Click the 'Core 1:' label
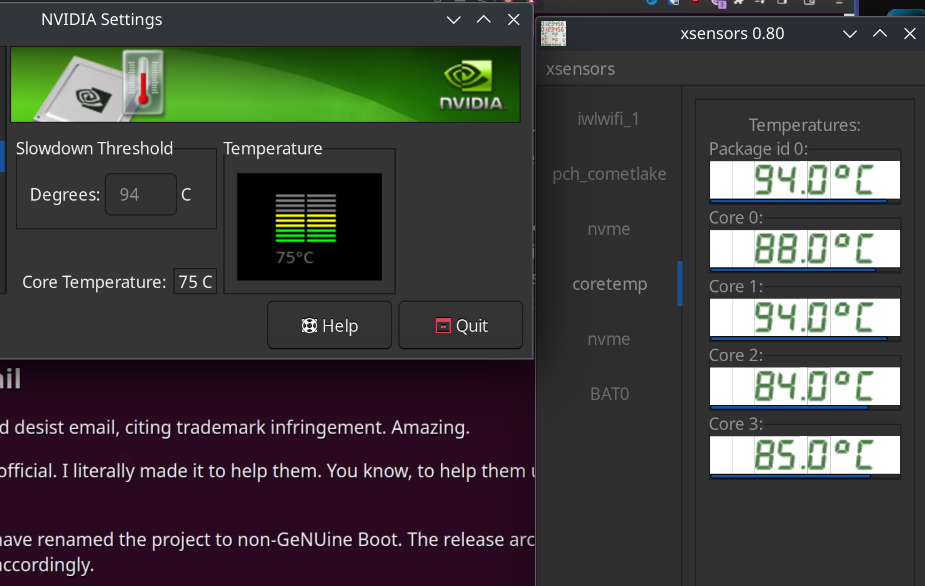925x586 pixels. (736, 287)
